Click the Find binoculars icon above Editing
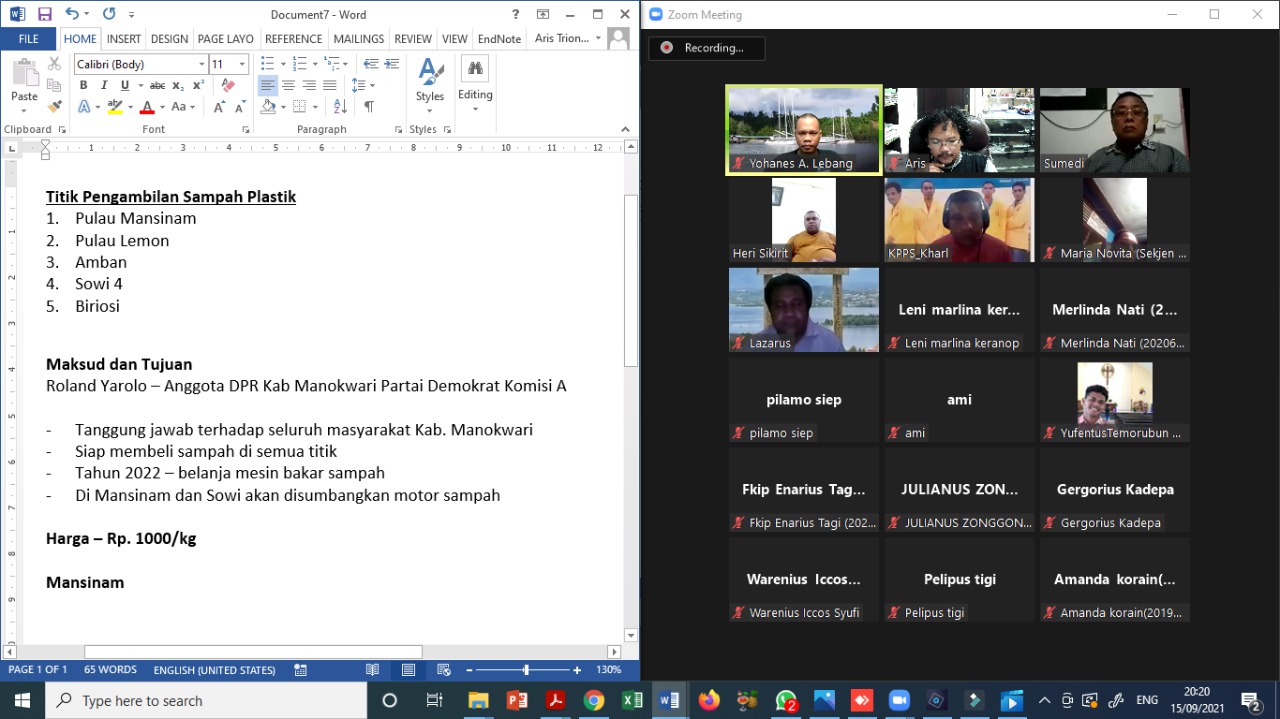Screen dimensions: 1280x719 point(475,69)
